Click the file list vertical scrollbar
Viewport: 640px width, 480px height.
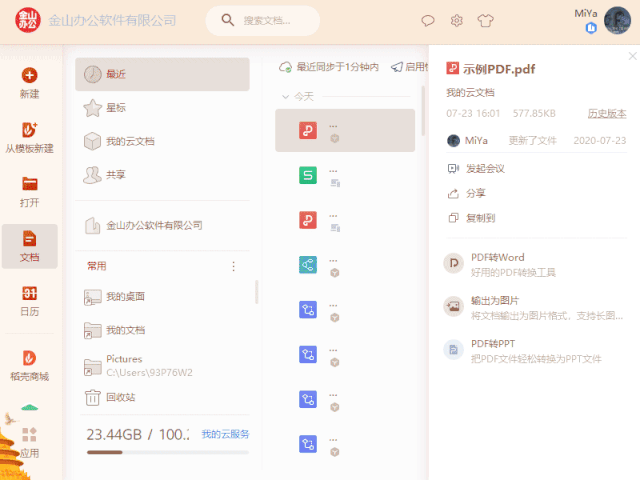(423, 111)
